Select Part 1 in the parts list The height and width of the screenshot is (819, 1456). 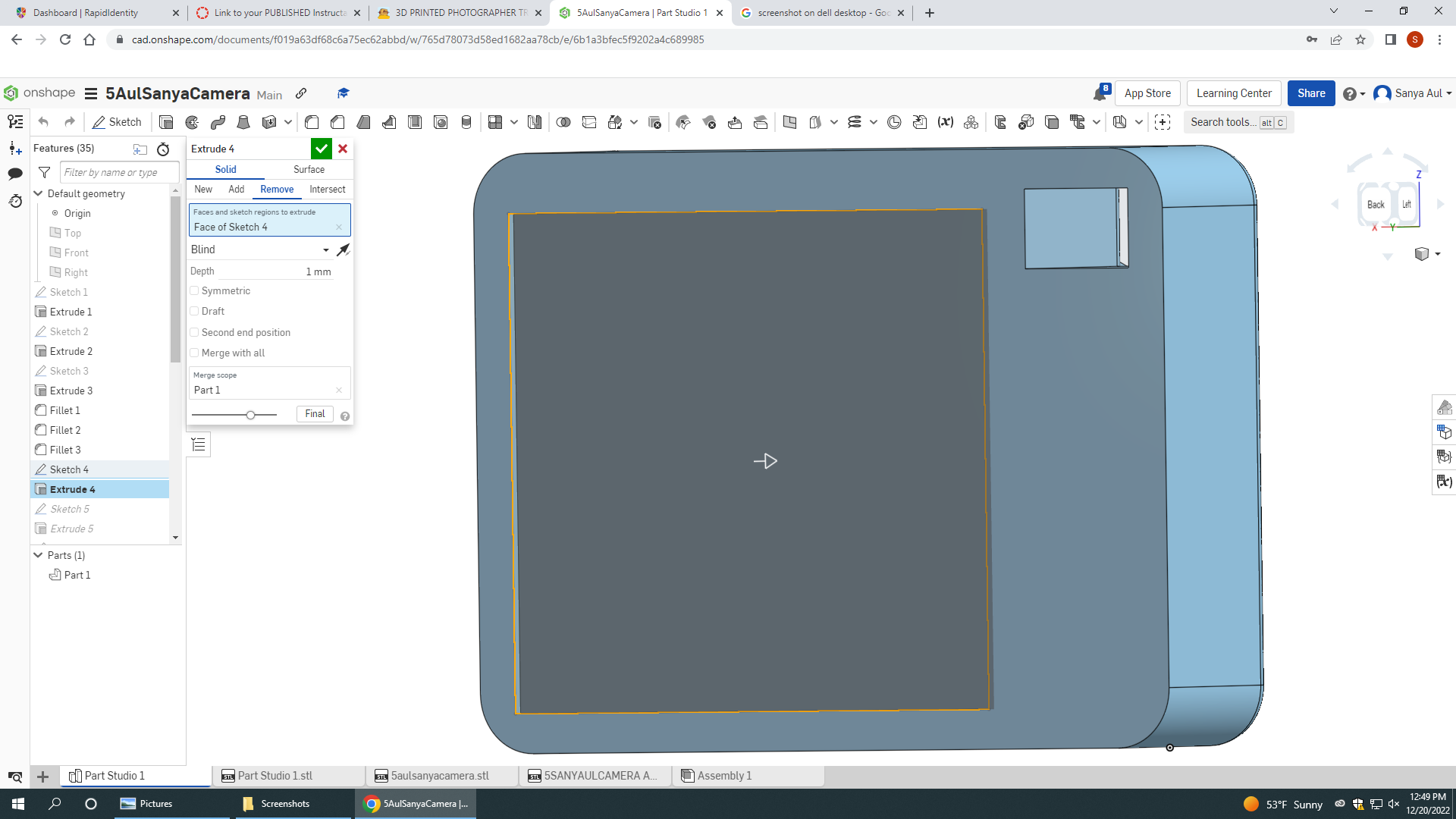click(77, 575)
